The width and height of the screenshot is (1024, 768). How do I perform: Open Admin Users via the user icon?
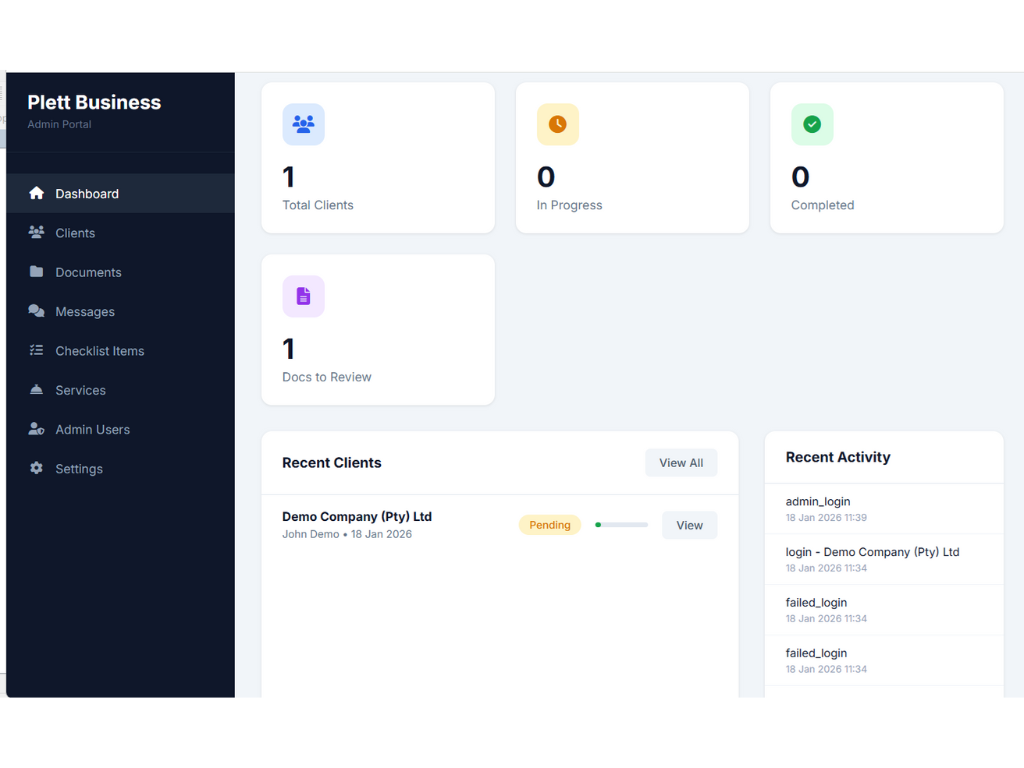[38, 429]
